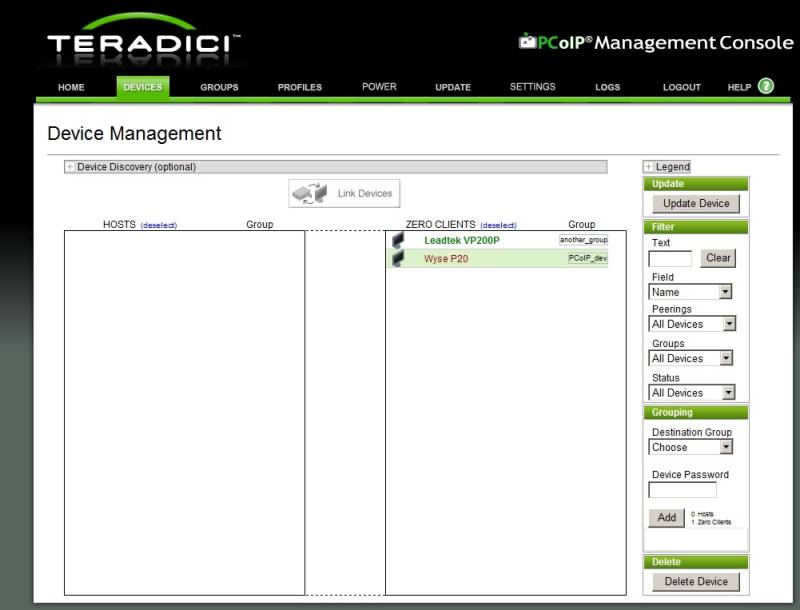The height and width of the screenshot is (610, 800).
Task: Click the Teradici logo
Action: [x=143, y=41]
